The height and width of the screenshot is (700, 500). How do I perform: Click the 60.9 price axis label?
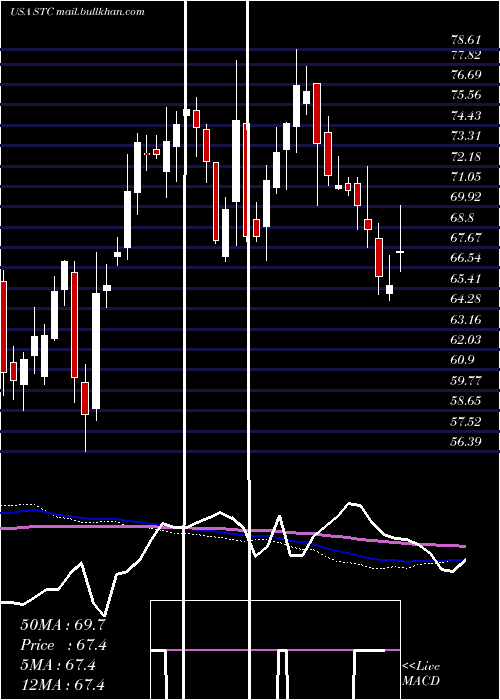click(x=462, y=360)
